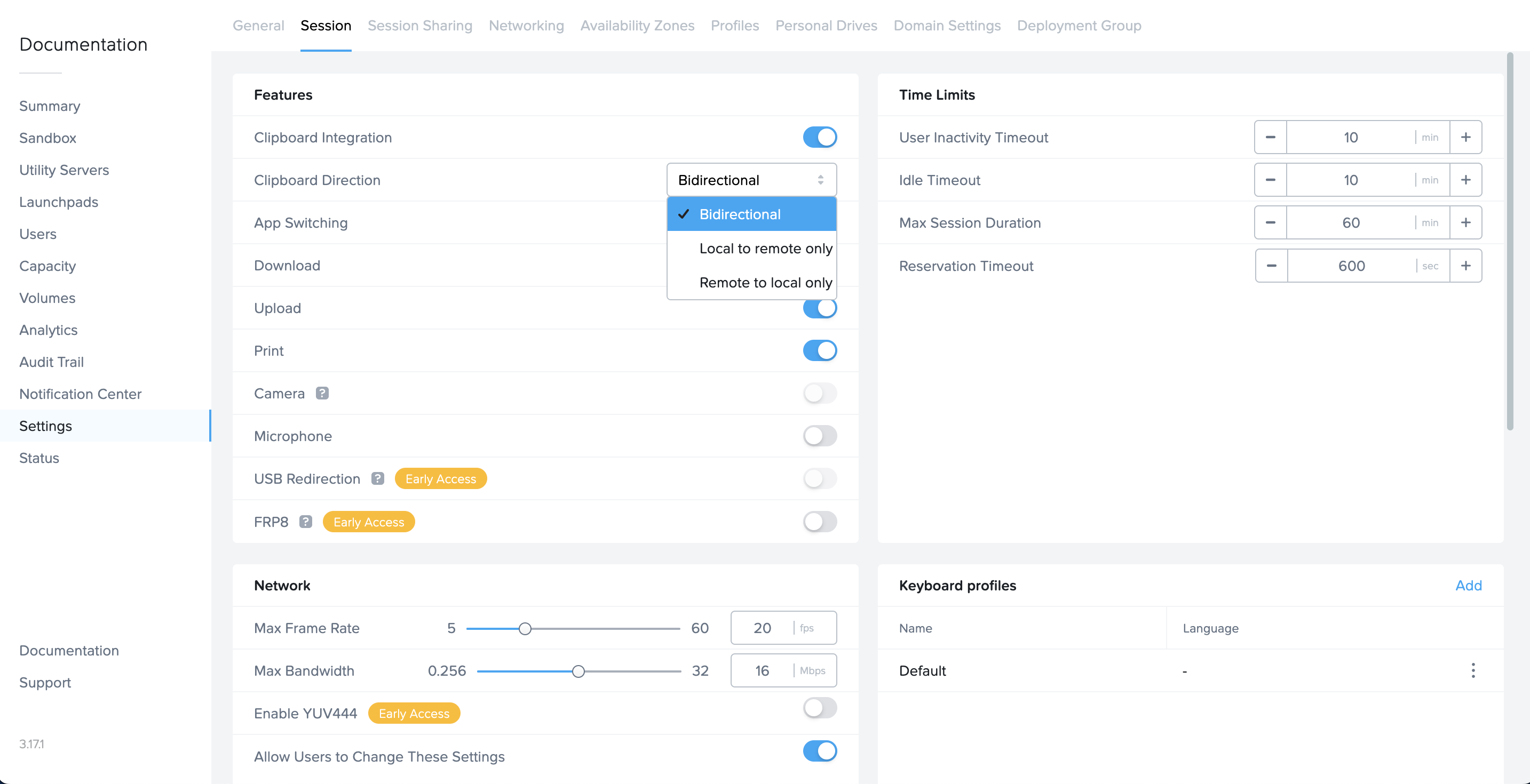The height and width of the screenshot is (784, 1530).
Task: Increase Idle Timeout with plus button
Action: [1466, 180]
